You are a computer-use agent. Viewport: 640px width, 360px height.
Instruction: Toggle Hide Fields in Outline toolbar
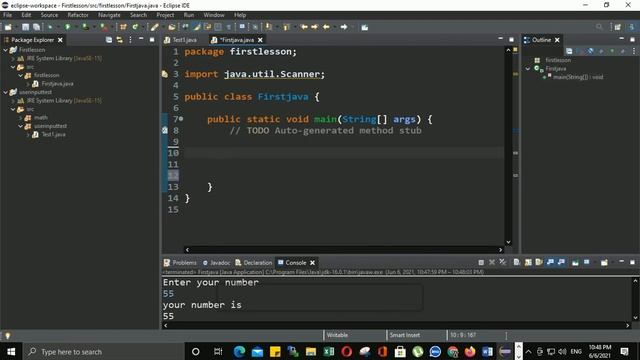point(590,51)
